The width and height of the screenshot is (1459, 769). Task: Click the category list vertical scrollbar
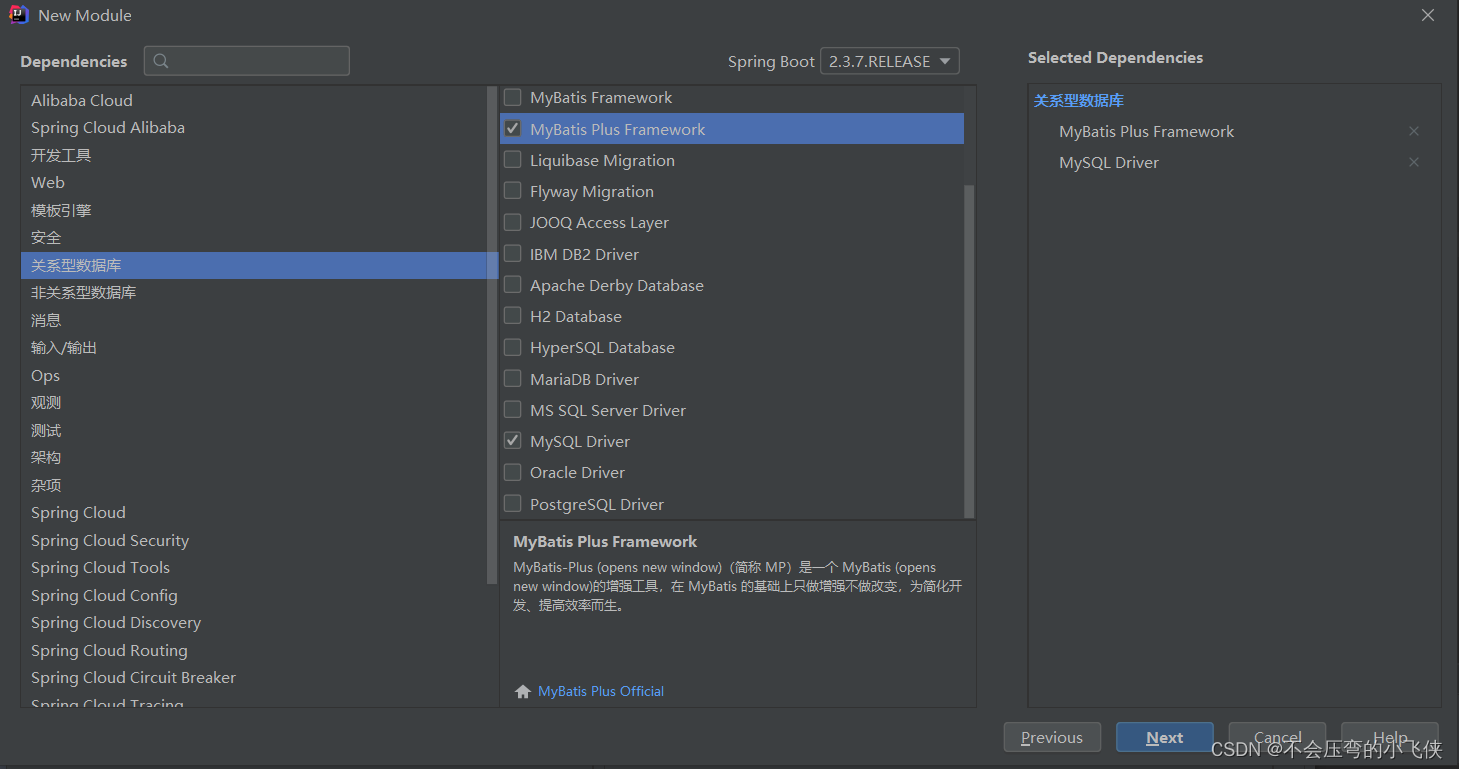point(492,335)
